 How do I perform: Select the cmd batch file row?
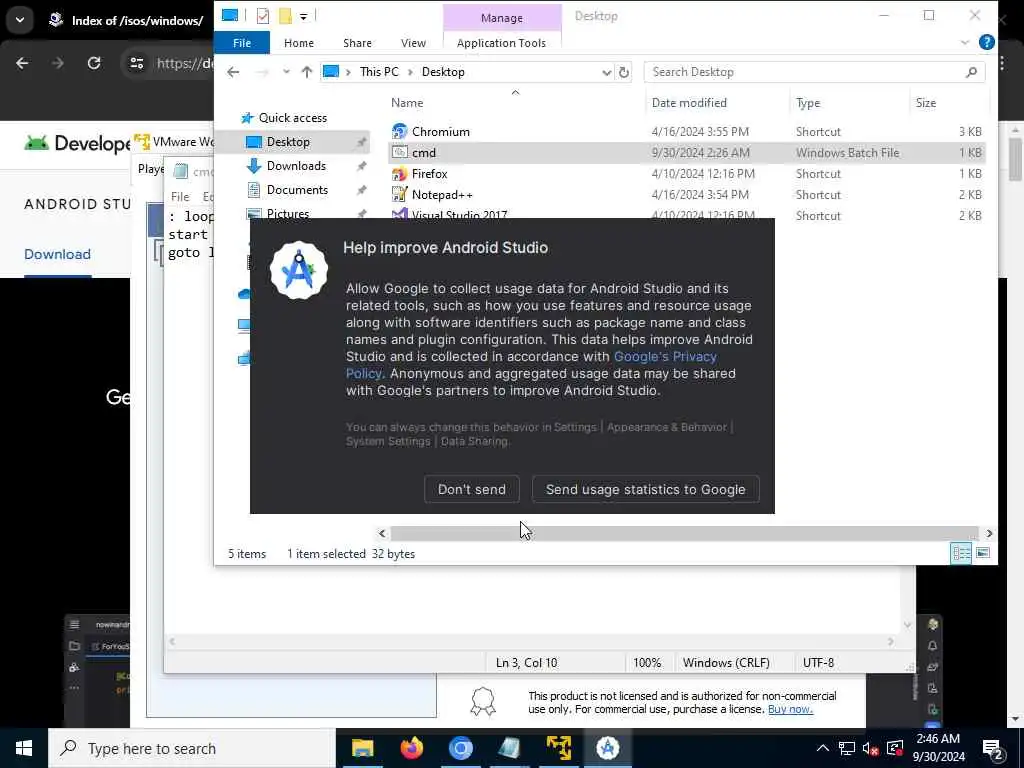[686, 153]
